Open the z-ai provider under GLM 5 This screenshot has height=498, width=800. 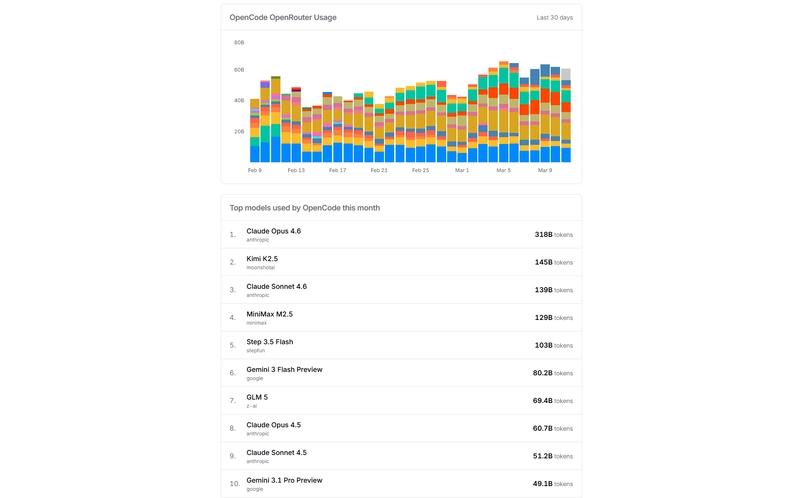[251, 406]
